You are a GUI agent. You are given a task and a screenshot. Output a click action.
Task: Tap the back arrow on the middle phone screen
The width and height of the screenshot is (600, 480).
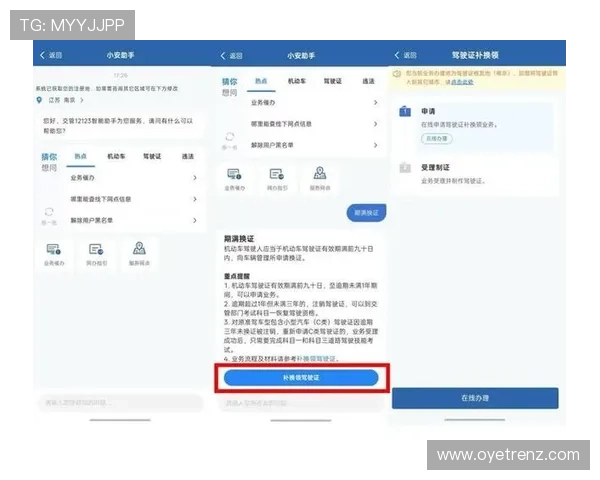tap(223, 56)
